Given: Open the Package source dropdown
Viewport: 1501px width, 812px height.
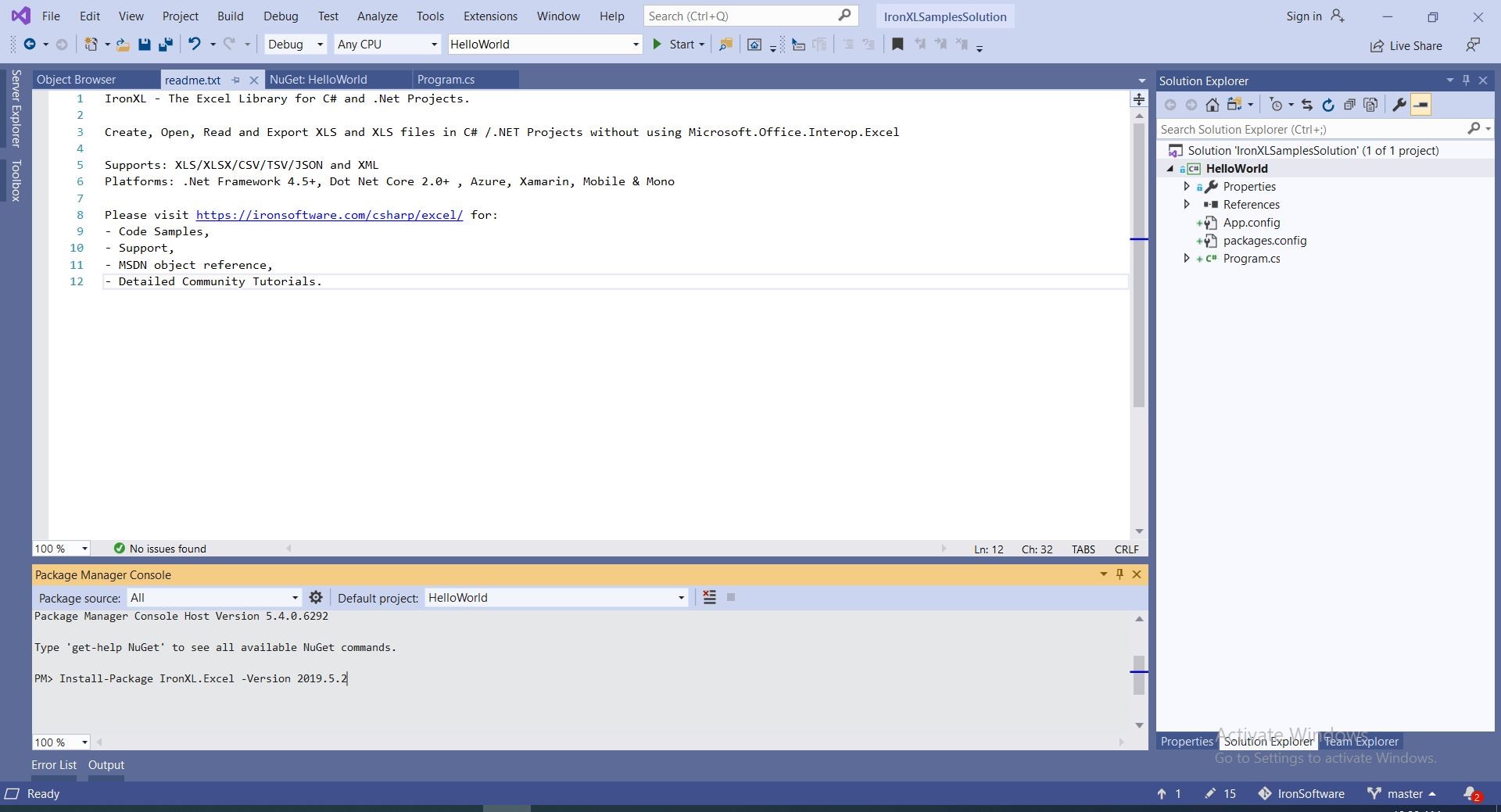Looking at the screenshot, I should tap(214, 598).
